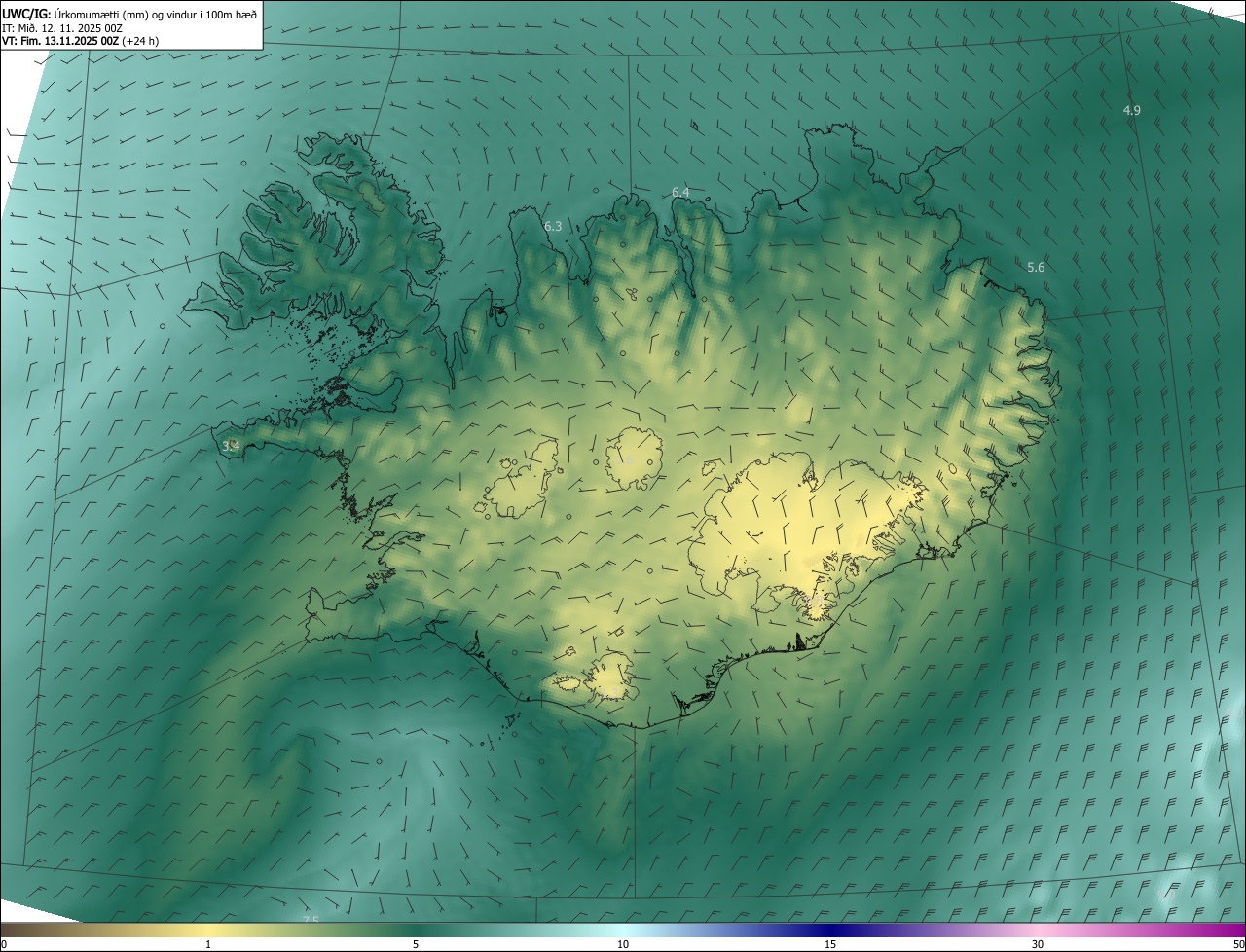Click the 6.4 value on the north coast
The image size is (1246, 952).
click(680, 193)
